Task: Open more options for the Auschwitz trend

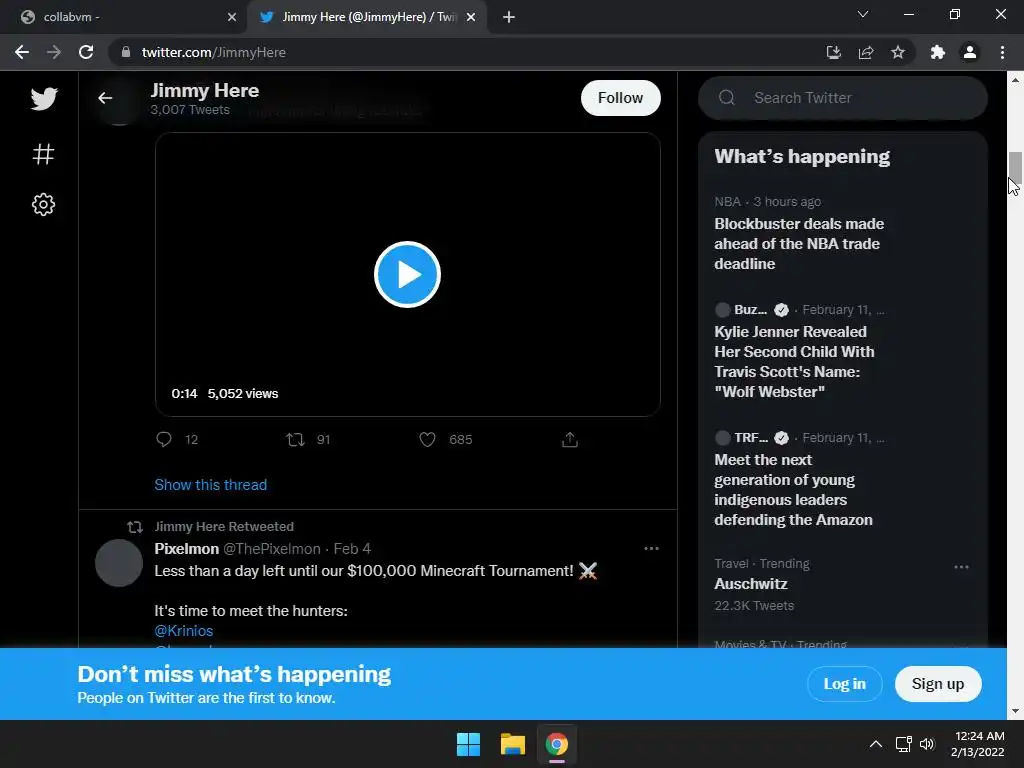Action: [x=961, y=567]
